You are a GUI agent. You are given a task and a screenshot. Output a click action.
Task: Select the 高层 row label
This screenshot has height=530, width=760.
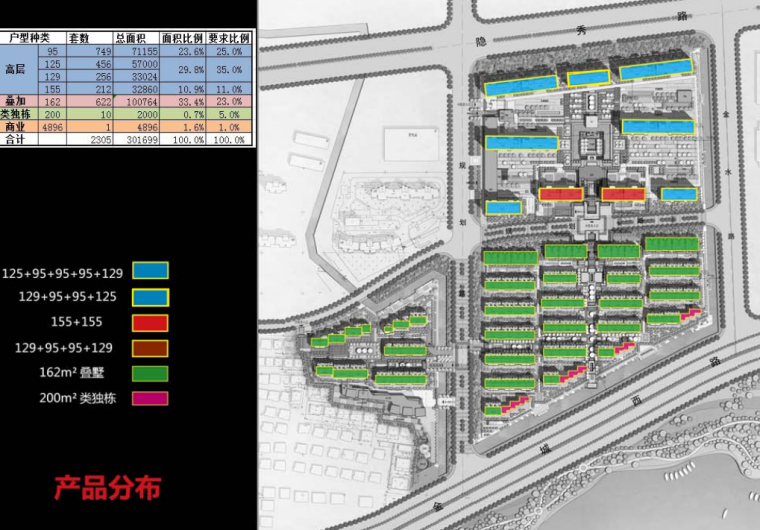point(15,69)
